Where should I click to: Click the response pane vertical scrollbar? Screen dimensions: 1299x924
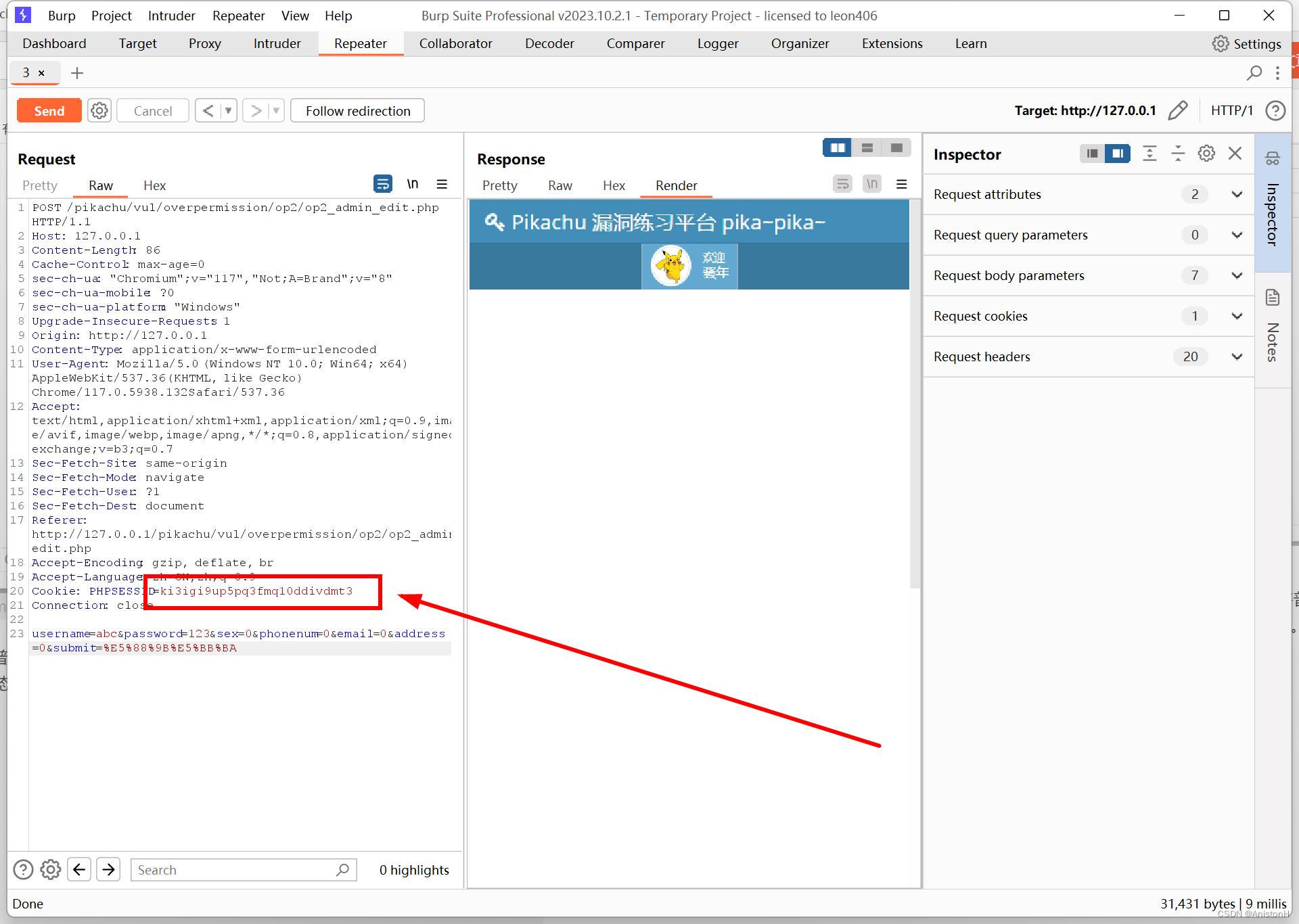[x=915, y=394]
